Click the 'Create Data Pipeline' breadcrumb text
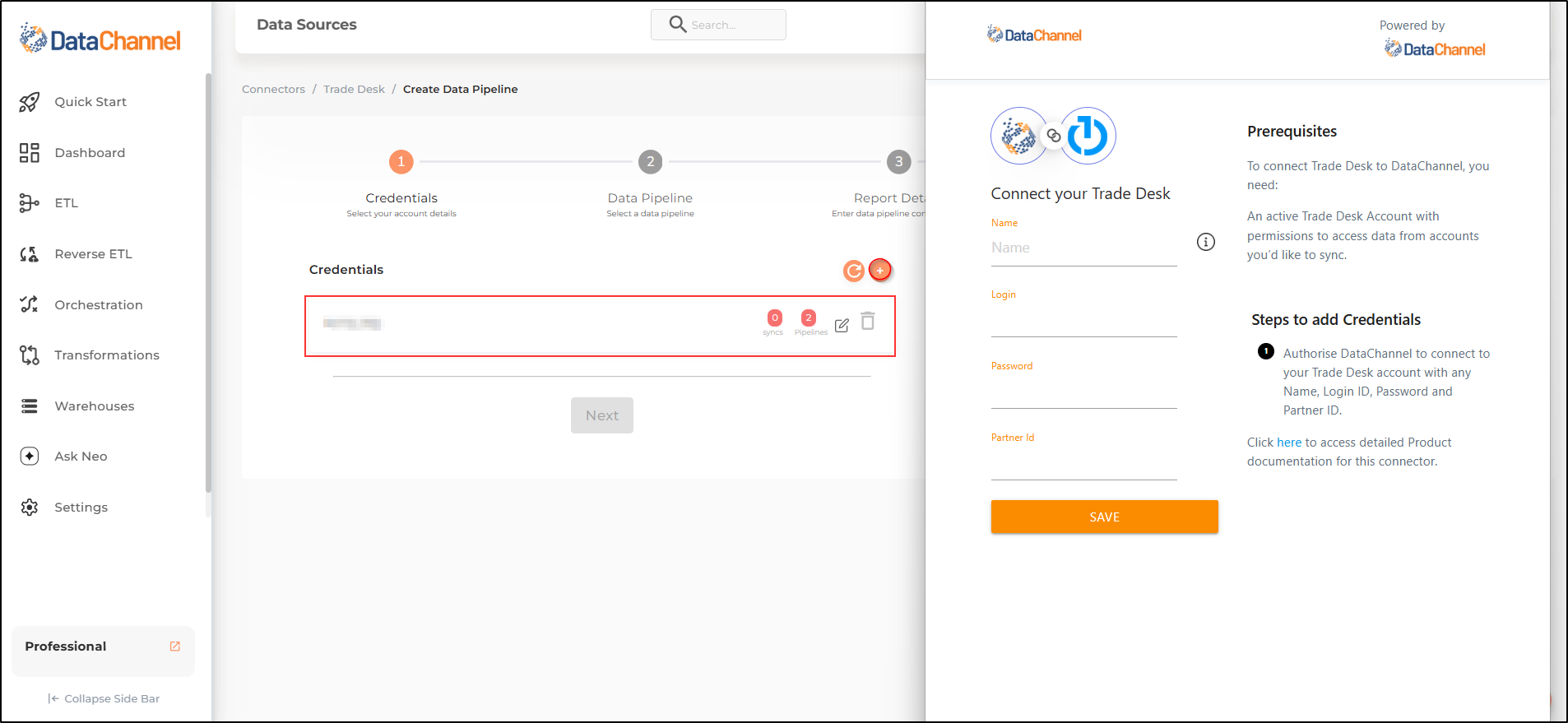 click(460, 89)
